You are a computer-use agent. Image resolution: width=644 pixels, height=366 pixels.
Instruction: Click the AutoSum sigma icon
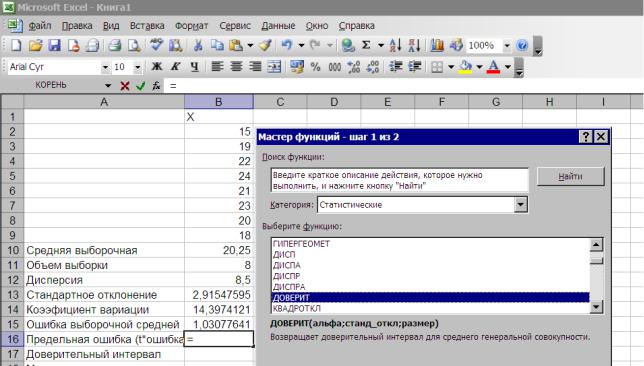366,45
